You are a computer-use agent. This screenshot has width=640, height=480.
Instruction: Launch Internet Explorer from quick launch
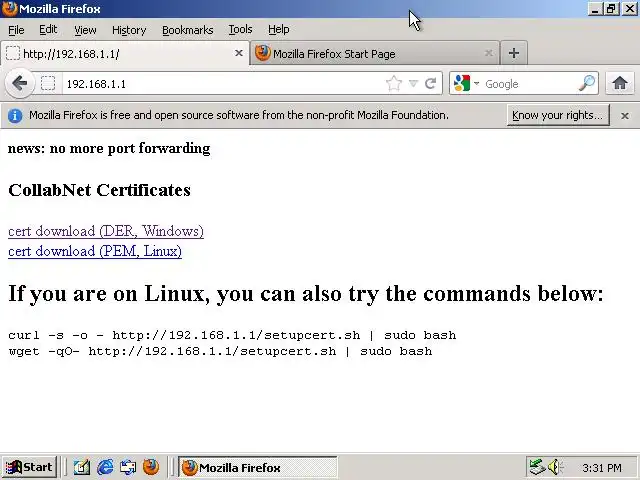105,467
